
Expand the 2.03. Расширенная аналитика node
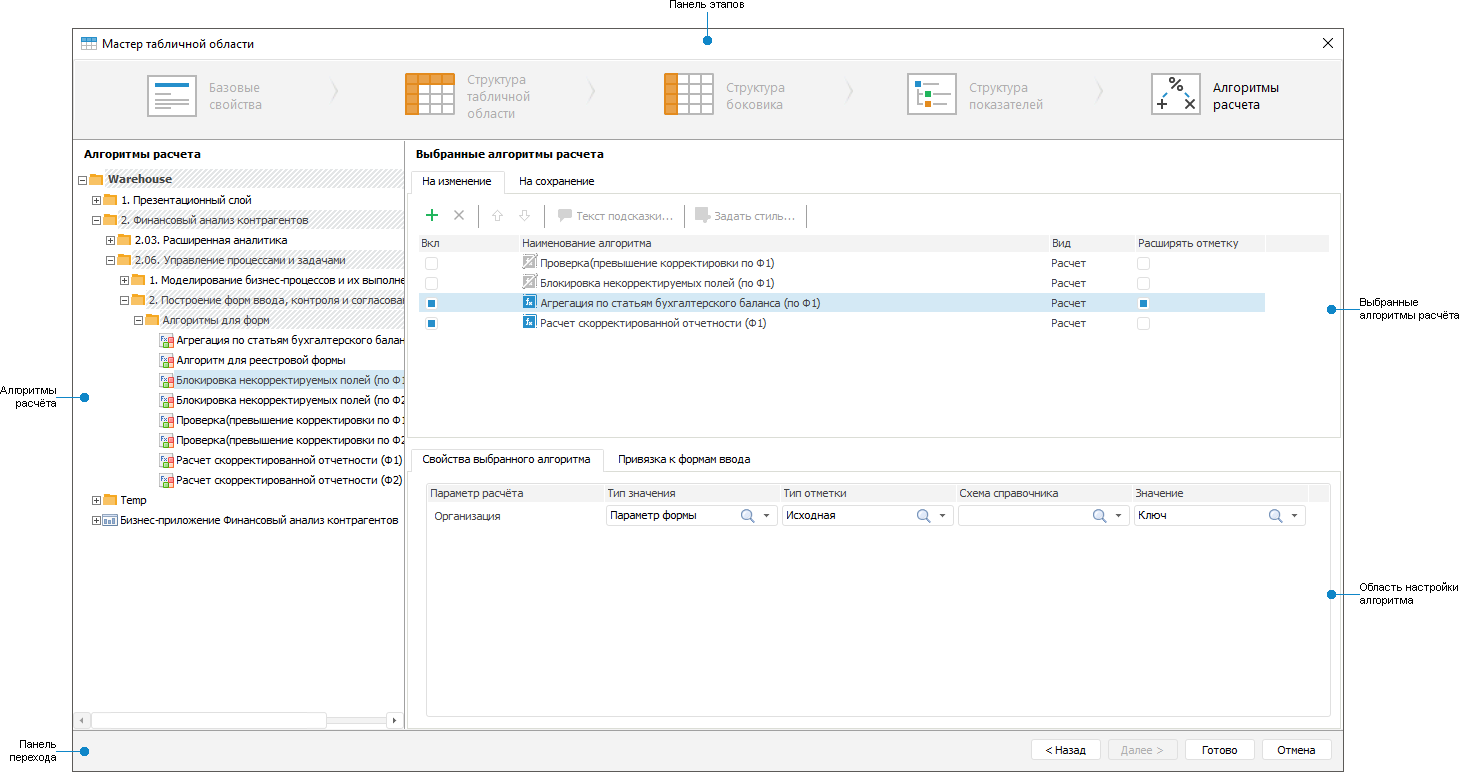pyautogui.click(x=110, y=240)
